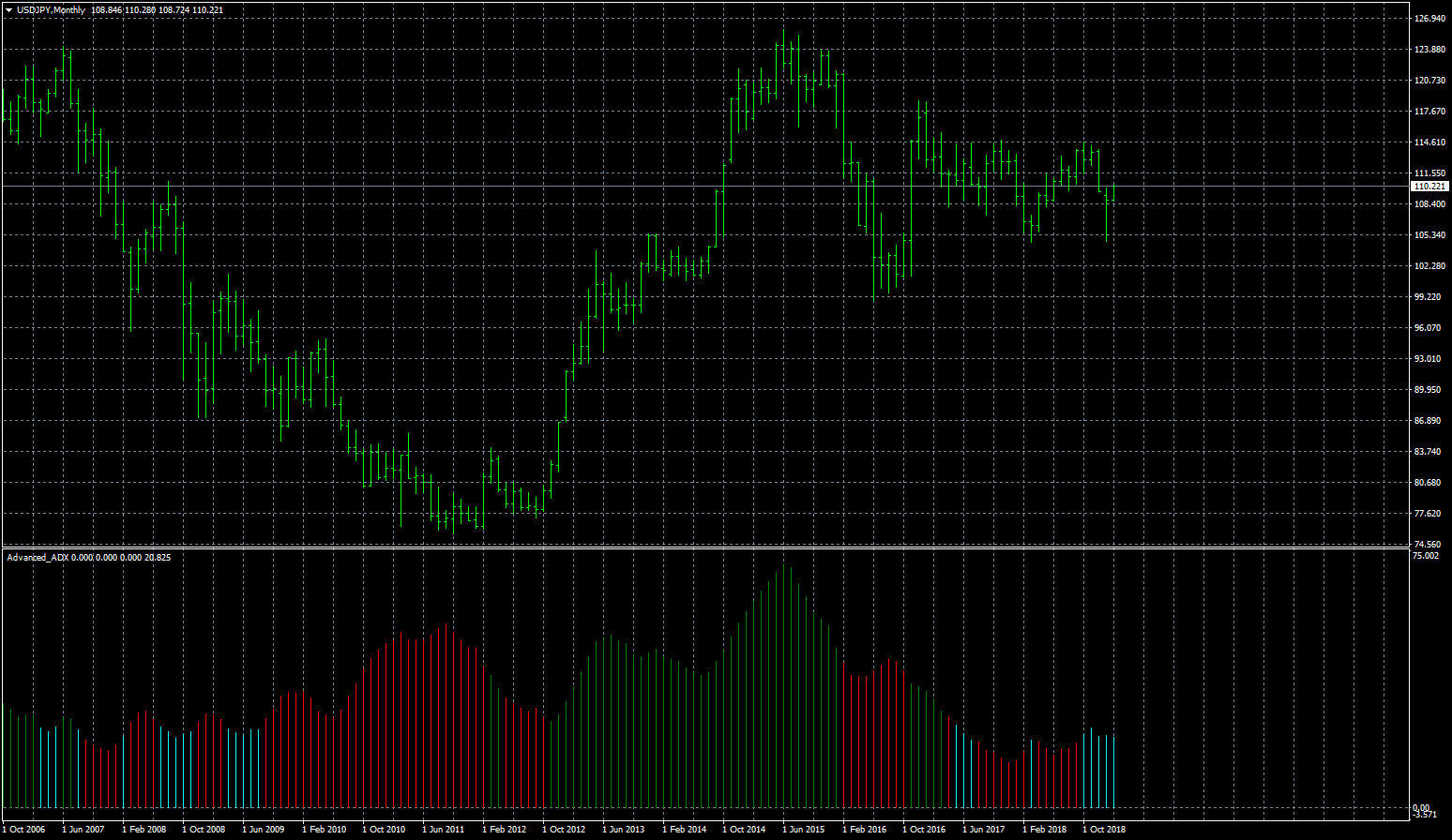Click the 96.070 price scale label

coord(1428,328)
